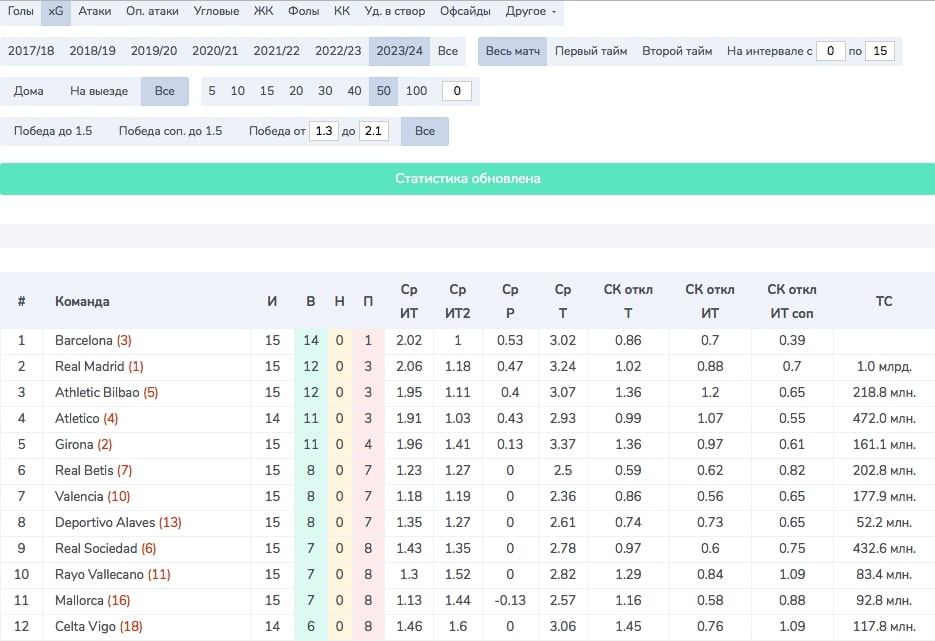Viewport: 935px width, 641px height.
Task: Select Первый тайм period
Action: tap(591, 51)
